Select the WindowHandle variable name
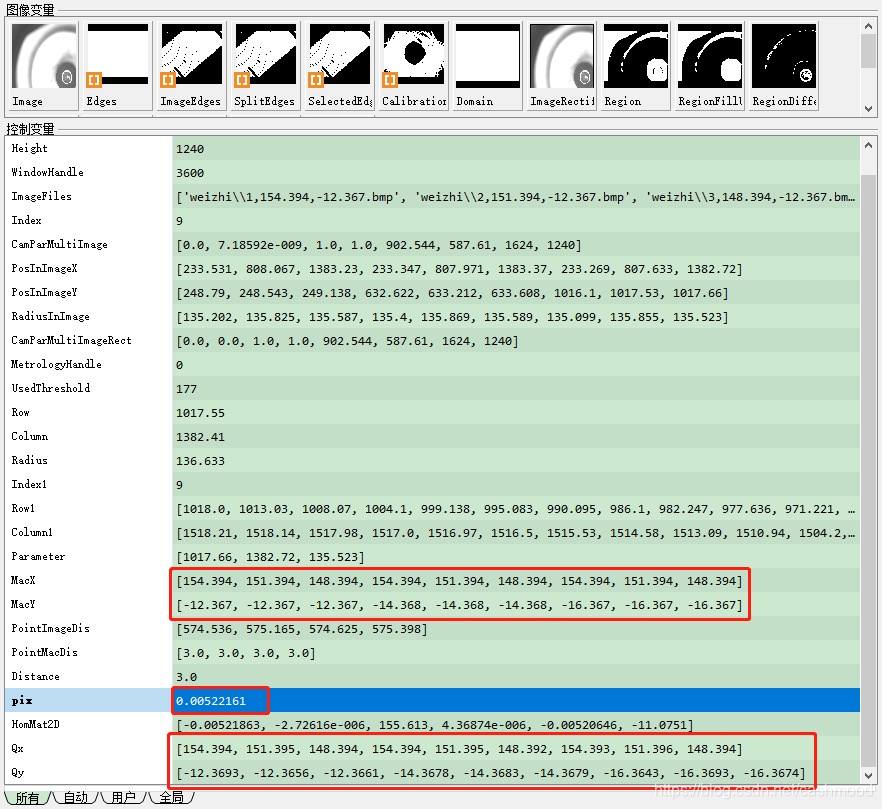Image resolution: width=882 pixels, height=809 pixels. click(47, 173)
